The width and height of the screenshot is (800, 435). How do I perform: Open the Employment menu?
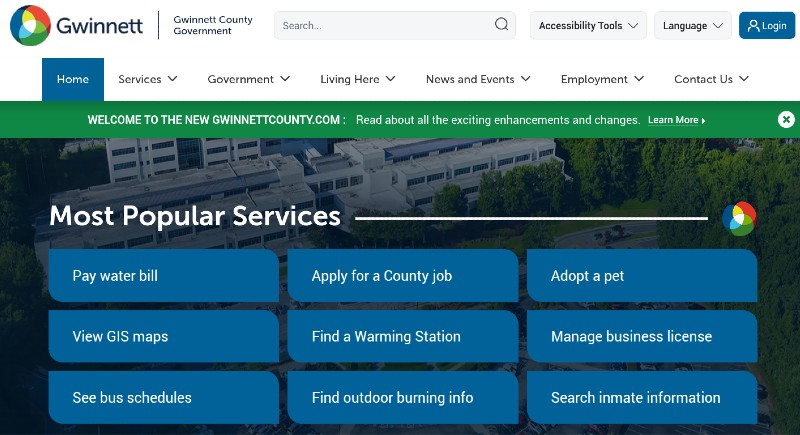[601, 79]
